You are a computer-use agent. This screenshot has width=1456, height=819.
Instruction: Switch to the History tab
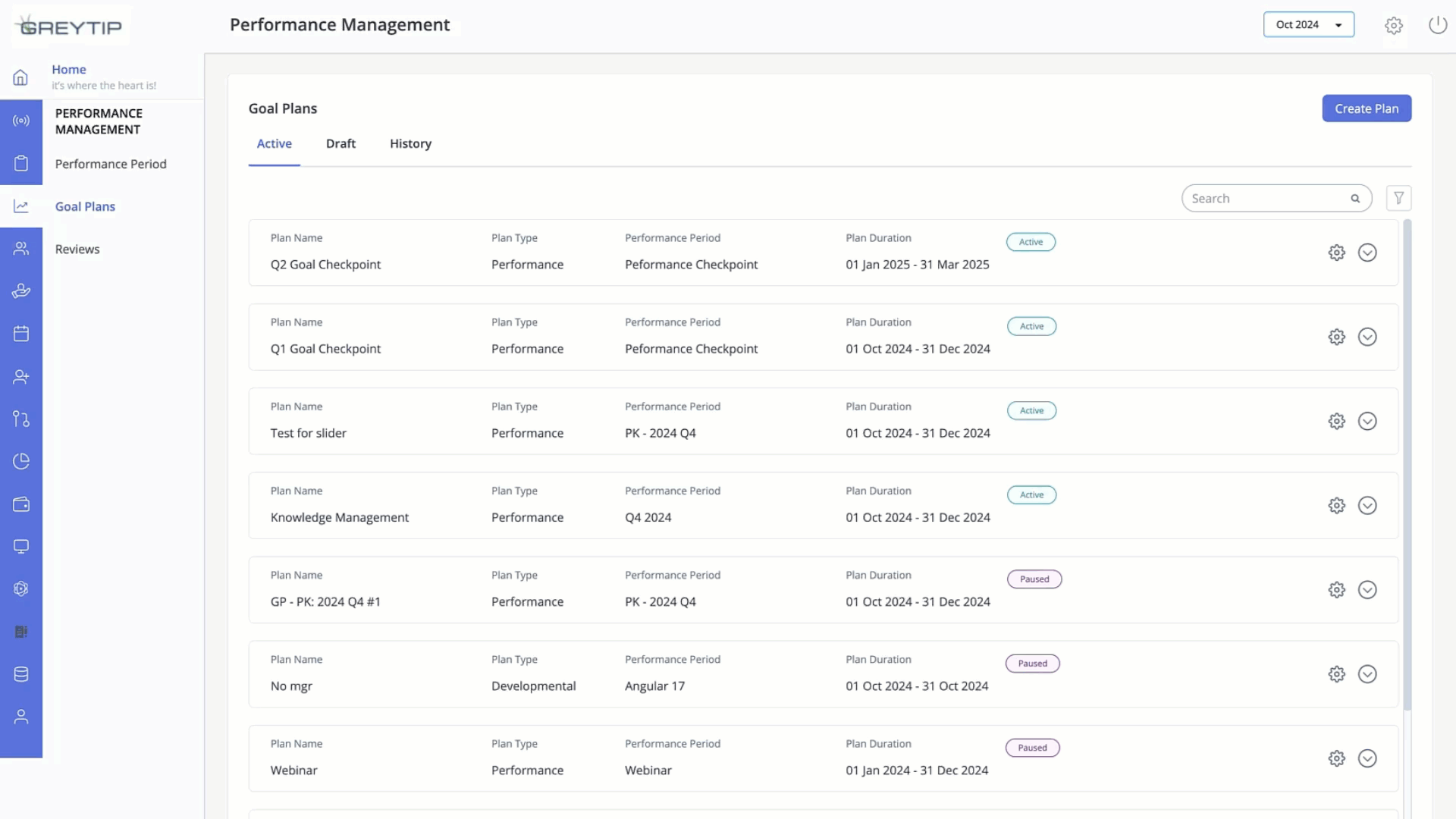click(410, 143)
